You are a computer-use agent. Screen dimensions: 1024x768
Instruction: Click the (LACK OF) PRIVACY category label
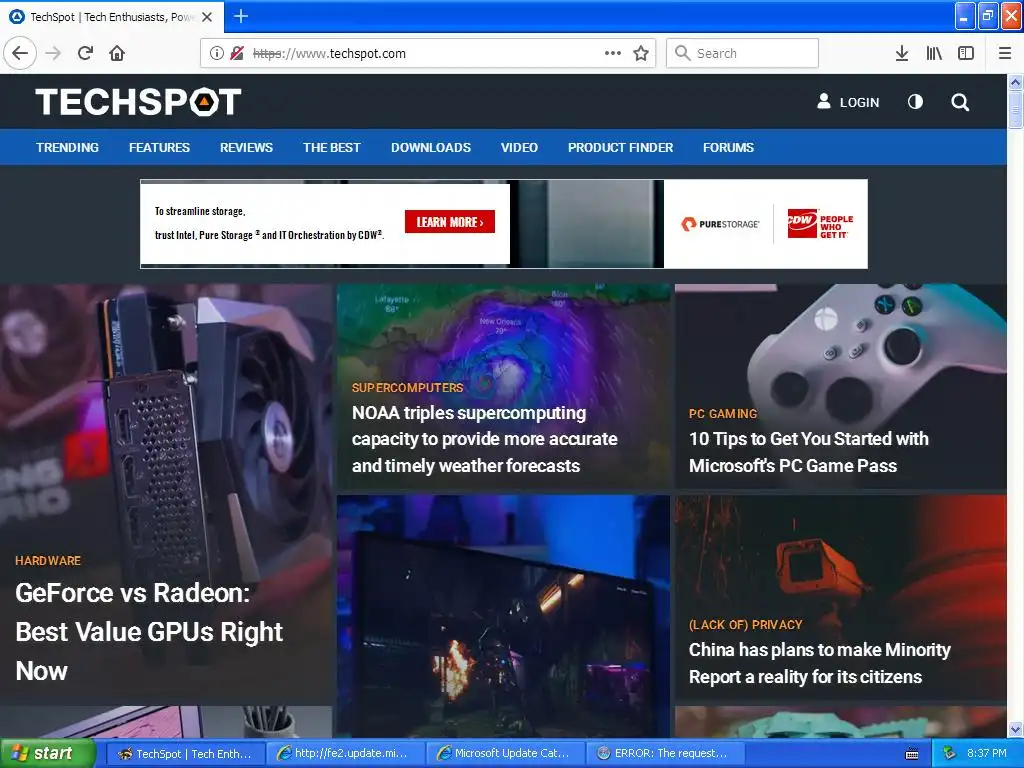click(746, 624)
